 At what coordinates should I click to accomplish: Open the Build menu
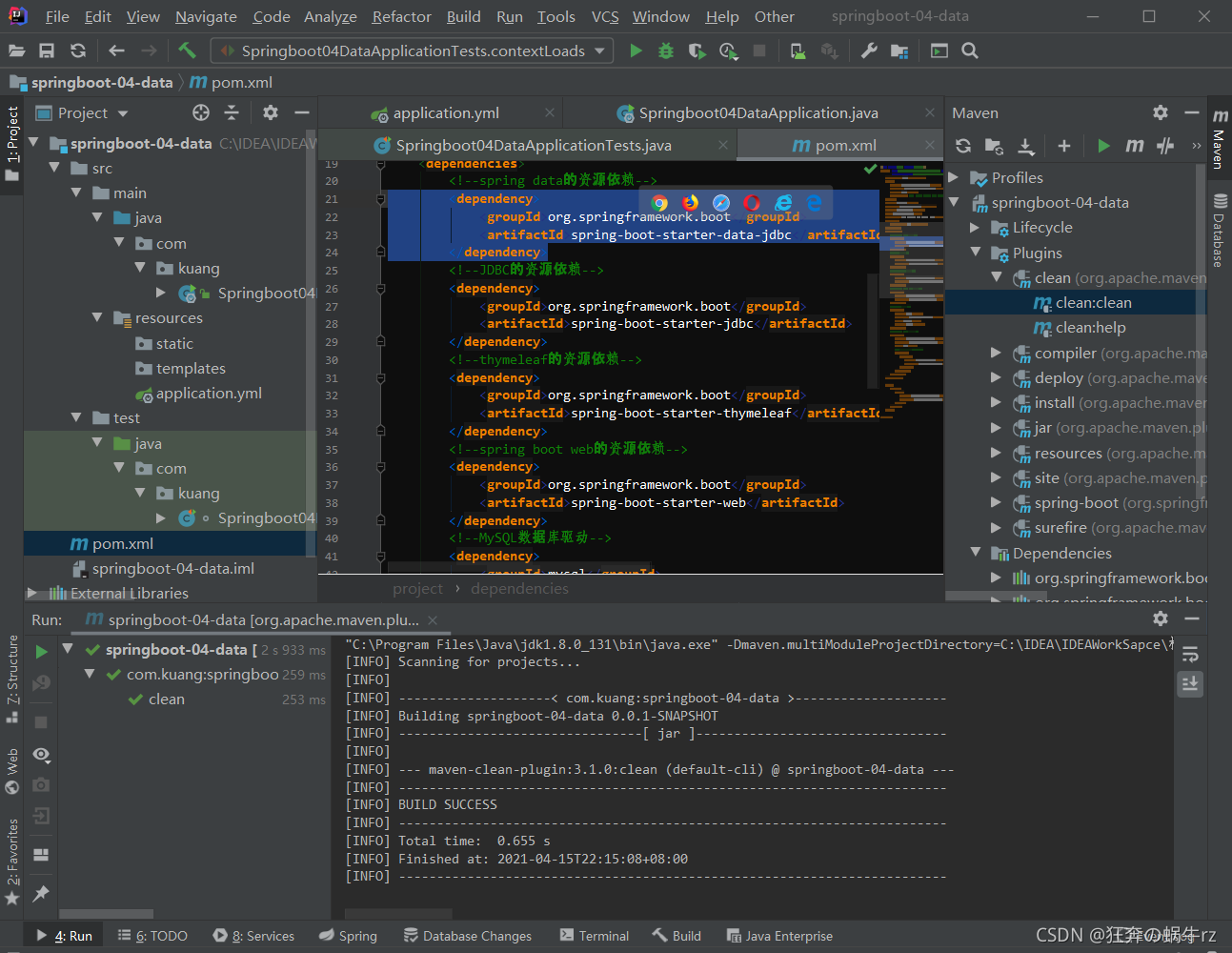pos(463,16)
